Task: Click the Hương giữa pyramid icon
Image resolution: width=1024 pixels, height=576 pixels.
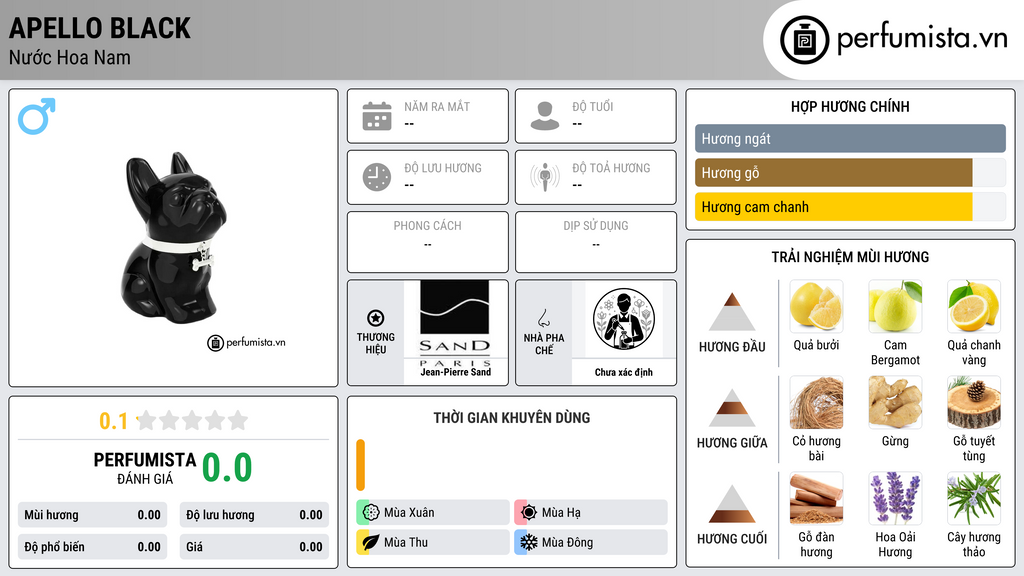Action: 732,408
